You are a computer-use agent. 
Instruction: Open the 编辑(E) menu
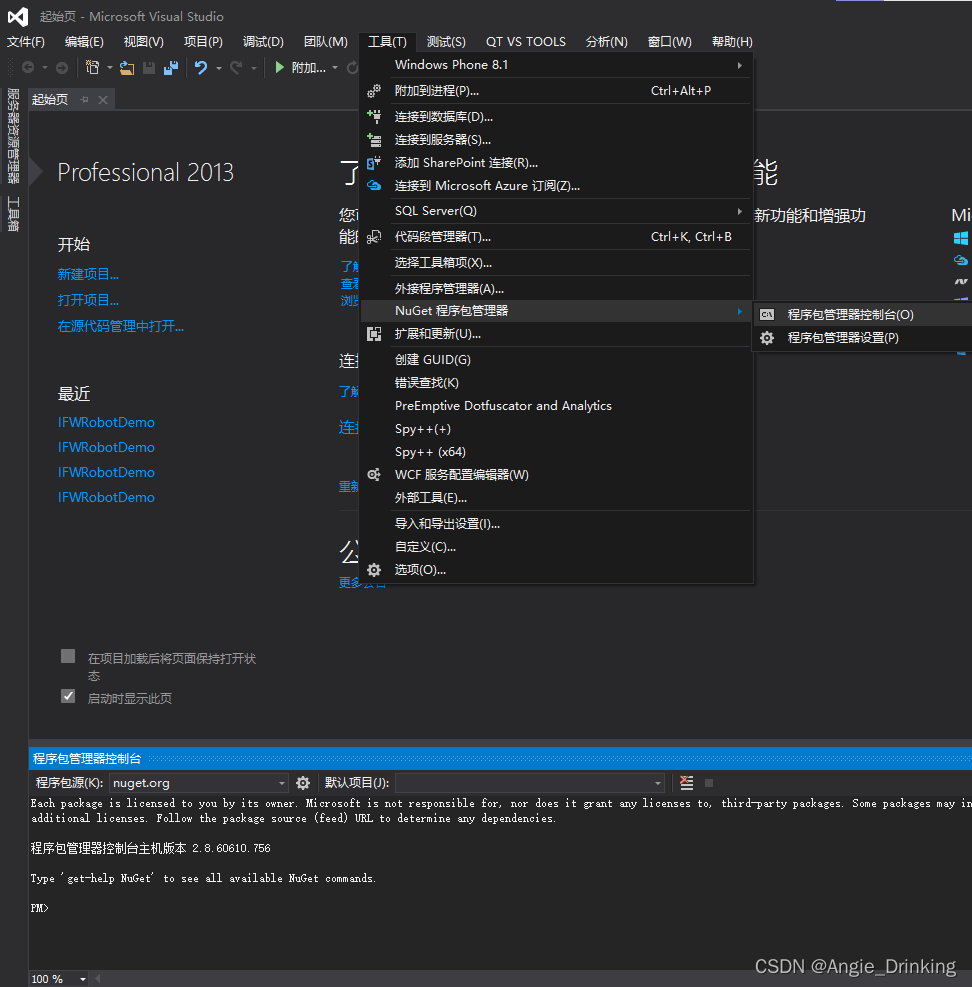coord(84,42)
